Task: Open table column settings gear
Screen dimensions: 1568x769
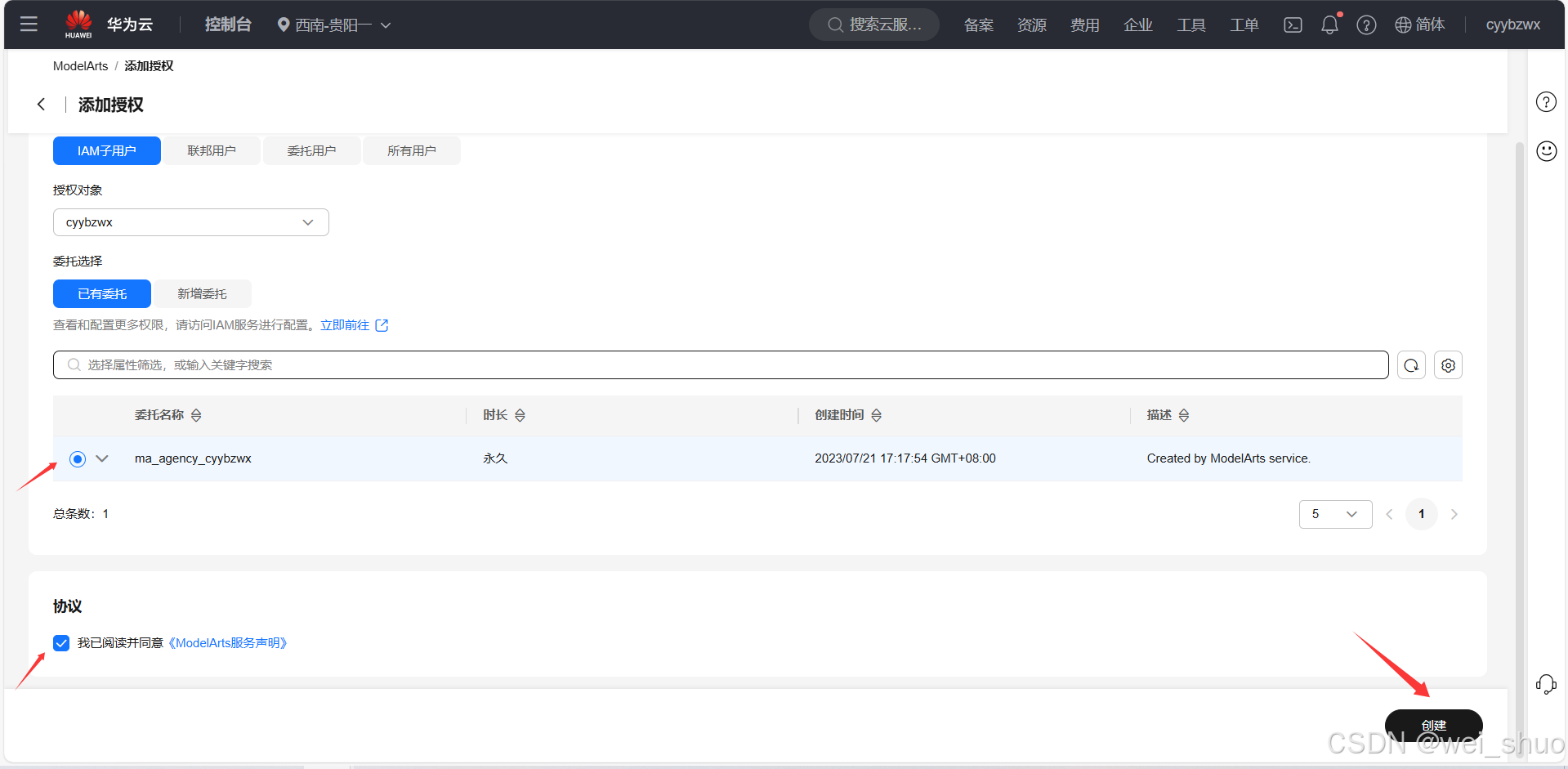Action: coord(1448,365)
